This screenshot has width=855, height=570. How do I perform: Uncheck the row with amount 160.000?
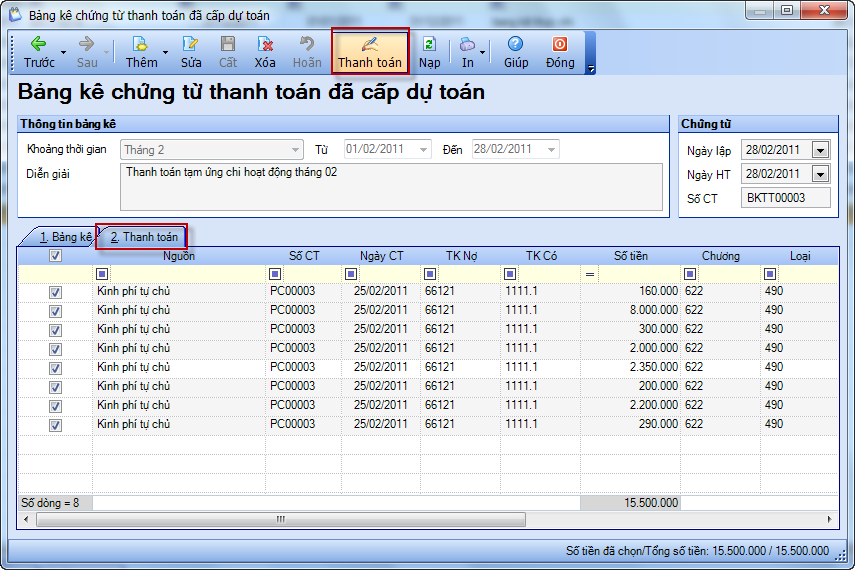click(55, 292)
